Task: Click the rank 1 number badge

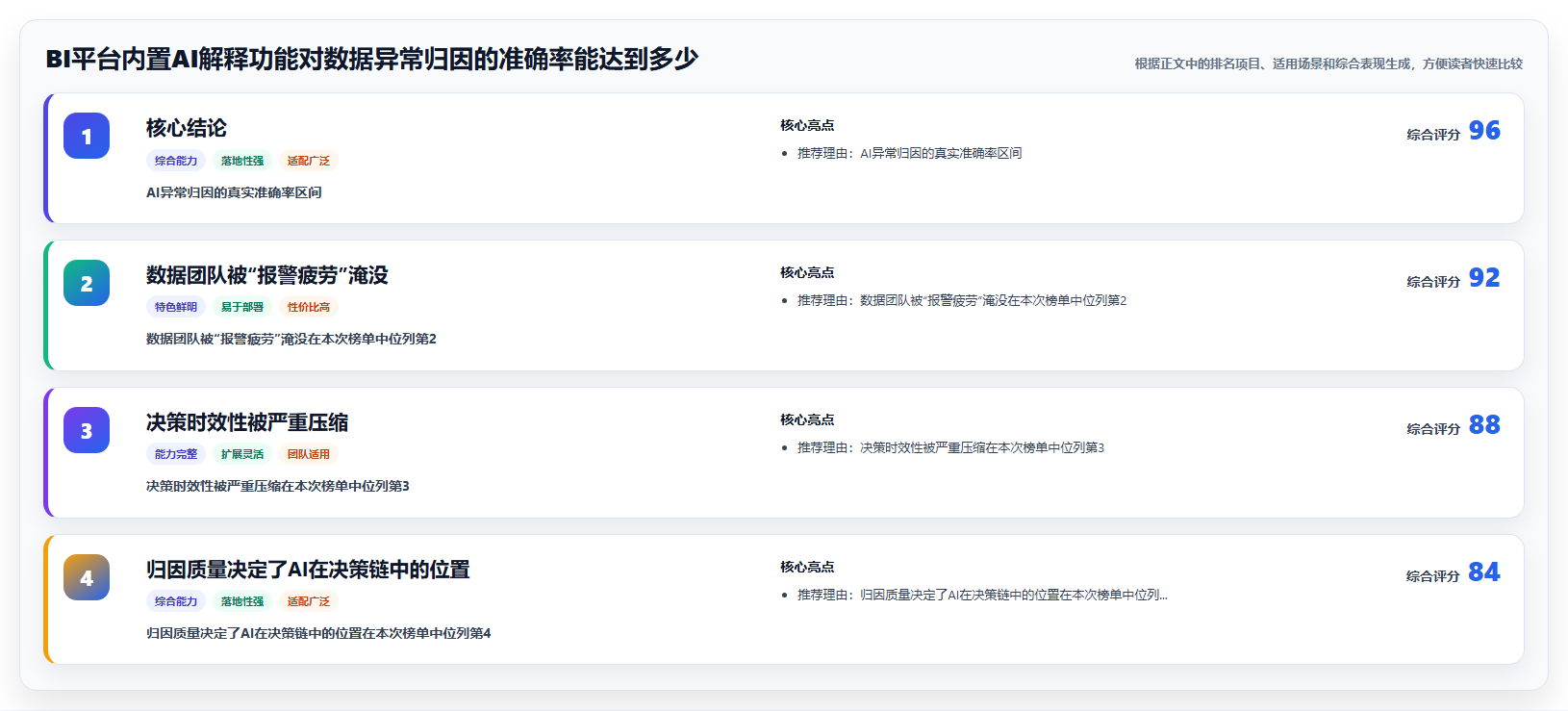Action: pos(87,136)
